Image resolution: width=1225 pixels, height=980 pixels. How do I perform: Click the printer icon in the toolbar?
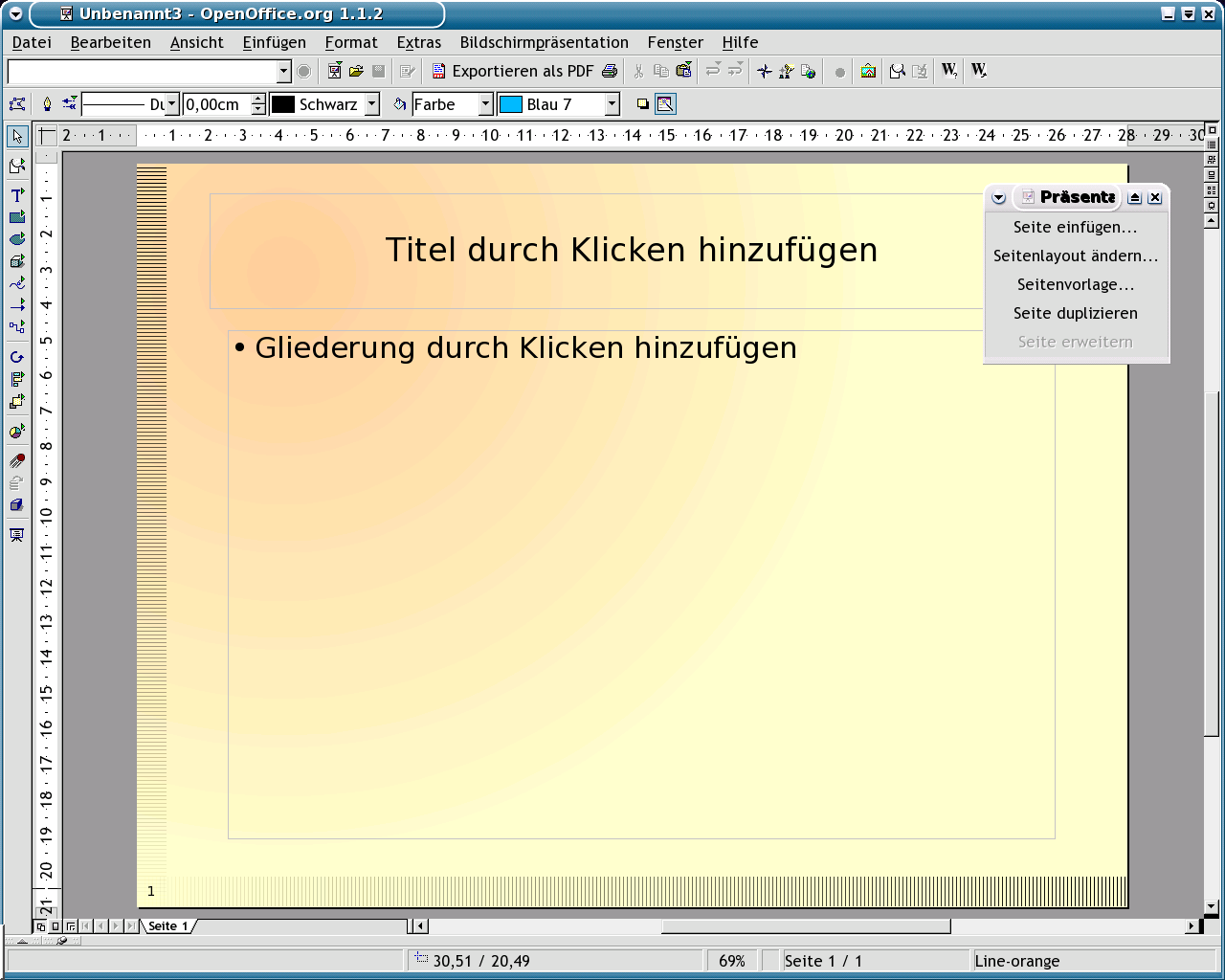click(x=610, y=71)
